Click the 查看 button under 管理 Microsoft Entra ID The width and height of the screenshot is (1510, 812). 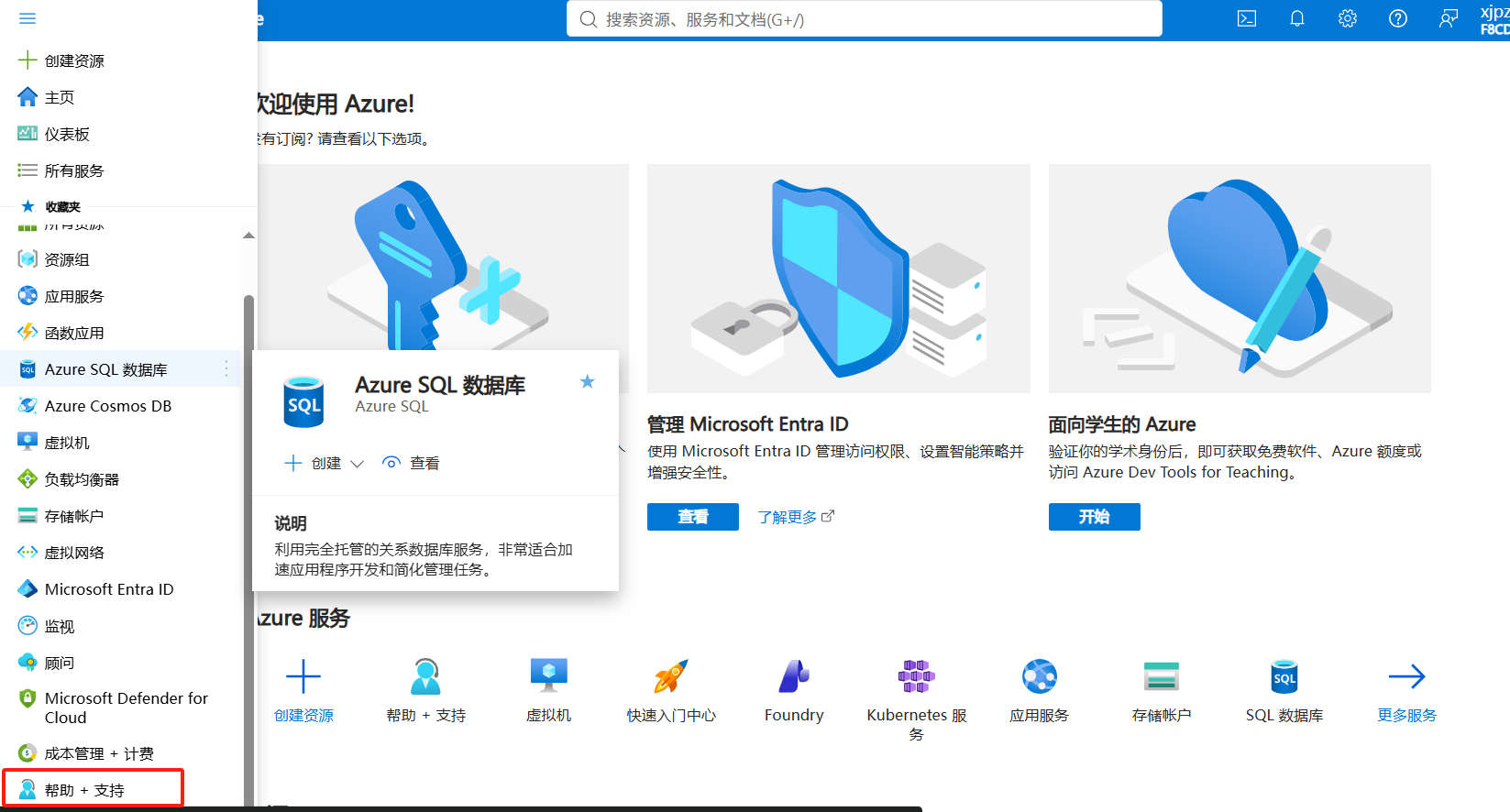[x=693, y=517]
